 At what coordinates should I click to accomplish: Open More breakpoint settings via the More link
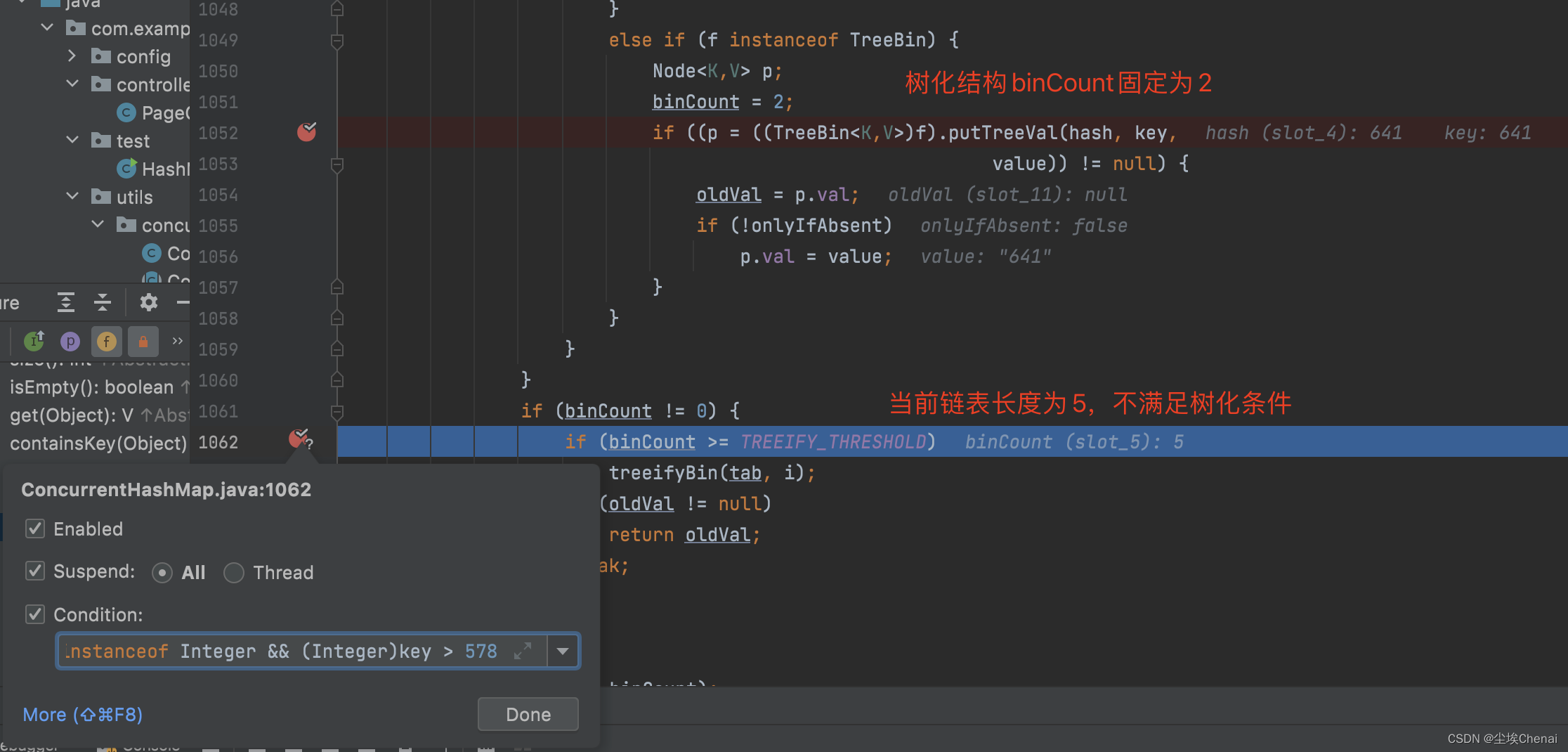pos(82,714)
